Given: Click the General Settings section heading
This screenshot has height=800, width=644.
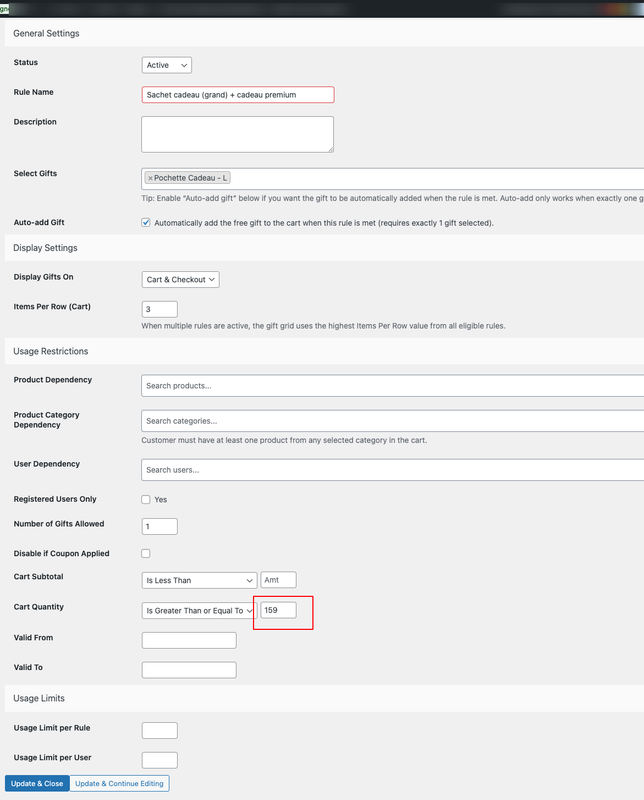Looking at the screenshot, I should [46, 33].
